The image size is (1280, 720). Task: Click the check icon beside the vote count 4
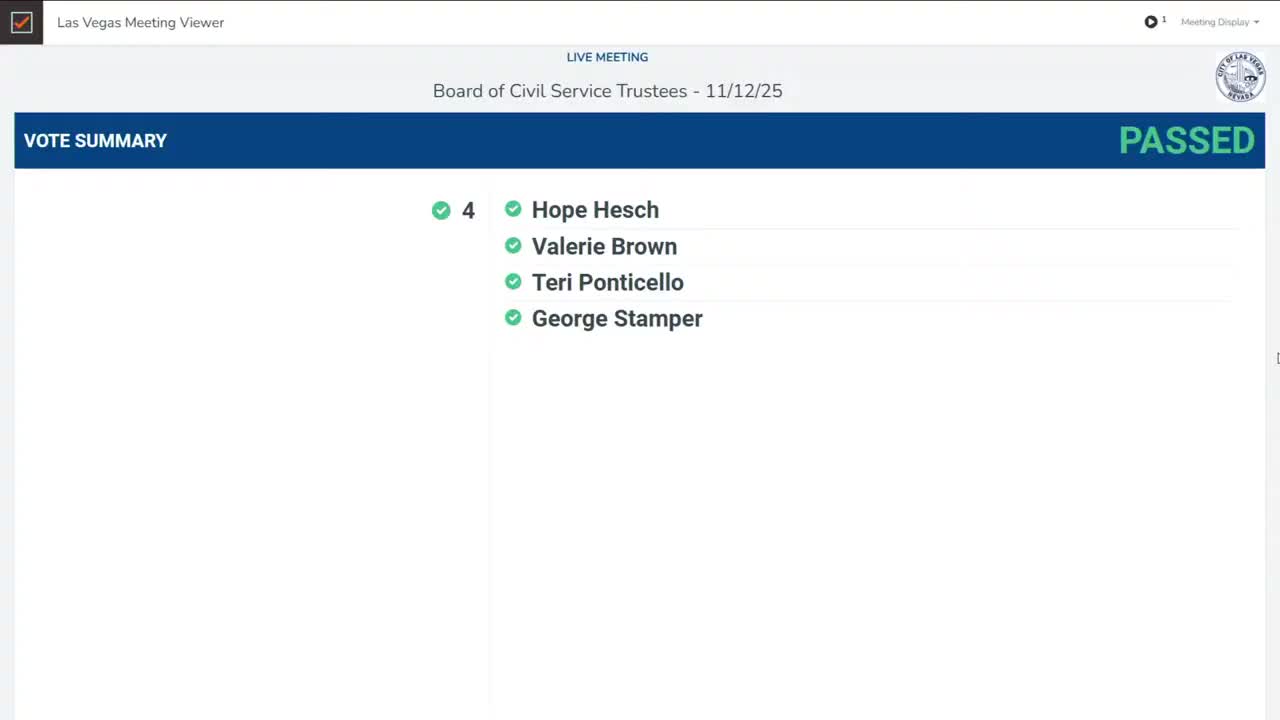click(x=441, y=210)
